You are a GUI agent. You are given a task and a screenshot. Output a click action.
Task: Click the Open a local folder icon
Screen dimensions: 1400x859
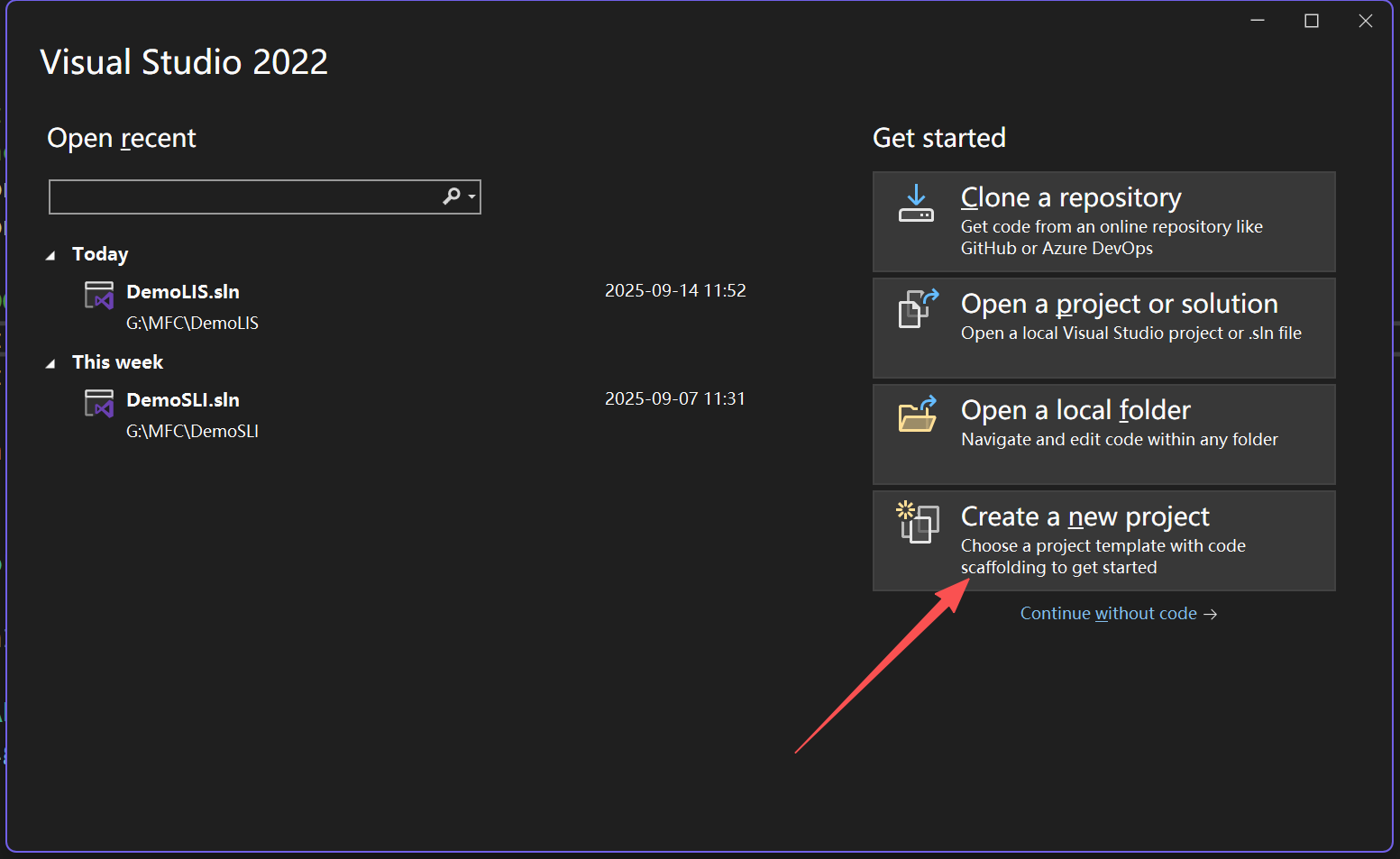pyautogui.click(x=918, y=415)
